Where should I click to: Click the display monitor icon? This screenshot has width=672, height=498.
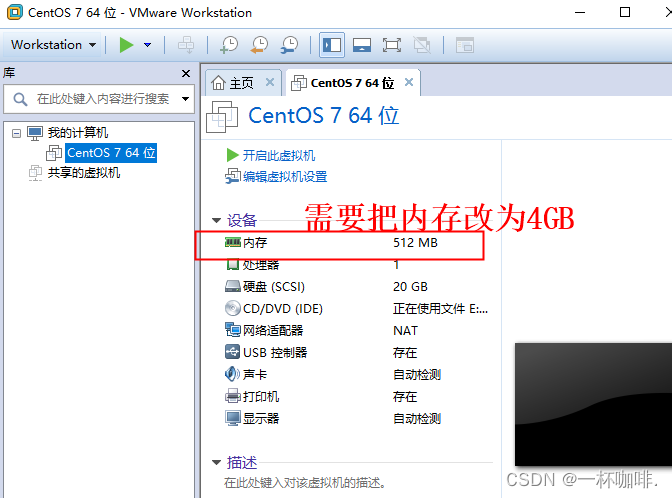pyautogui.click(x=233, y=418)
